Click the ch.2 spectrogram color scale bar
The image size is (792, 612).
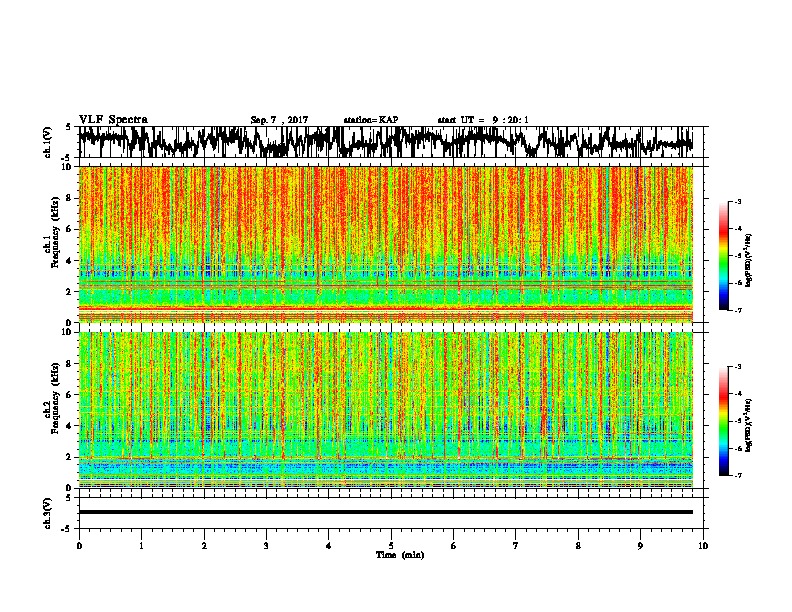[724, 421]
